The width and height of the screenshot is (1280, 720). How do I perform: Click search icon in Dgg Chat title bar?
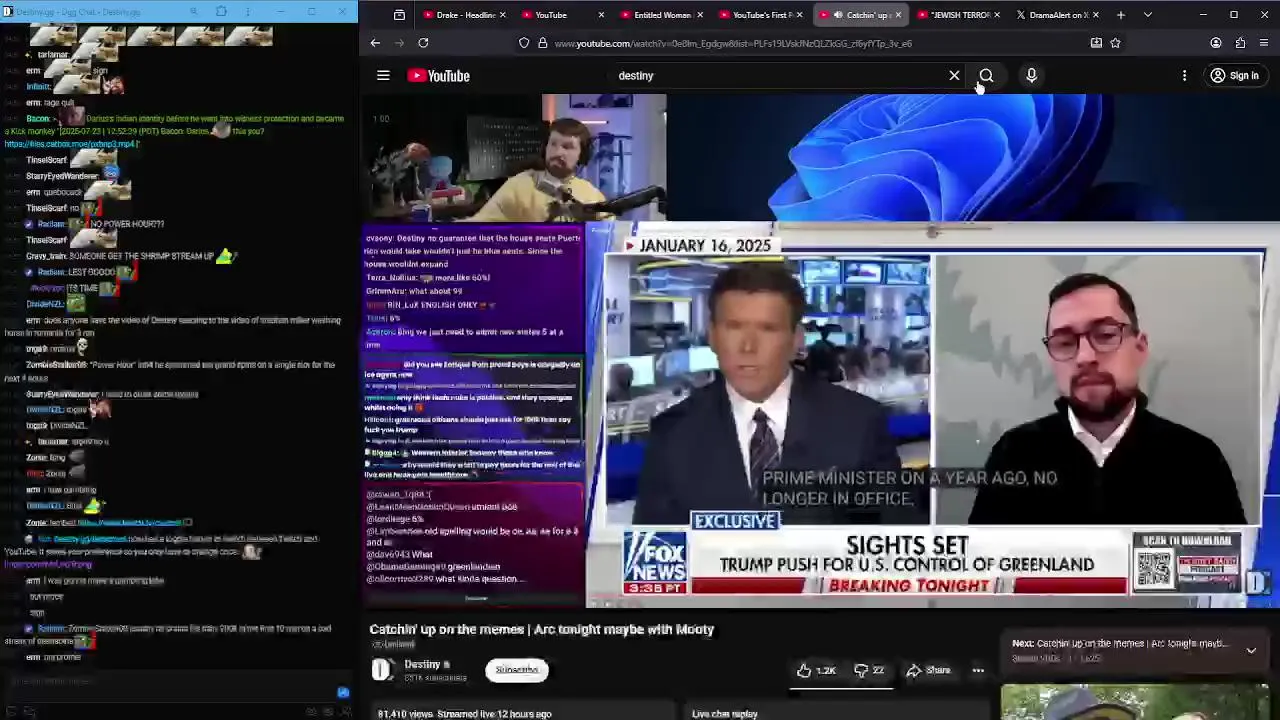point(195,12)
